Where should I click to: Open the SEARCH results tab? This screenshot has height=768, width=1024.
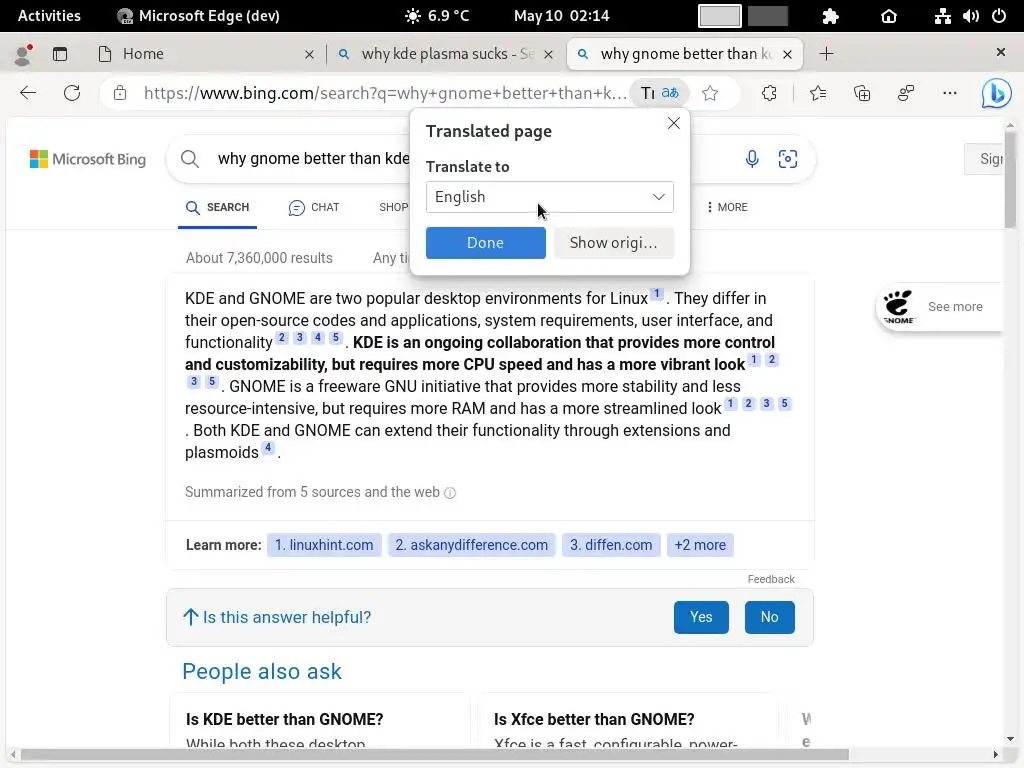tap(217, 208)
